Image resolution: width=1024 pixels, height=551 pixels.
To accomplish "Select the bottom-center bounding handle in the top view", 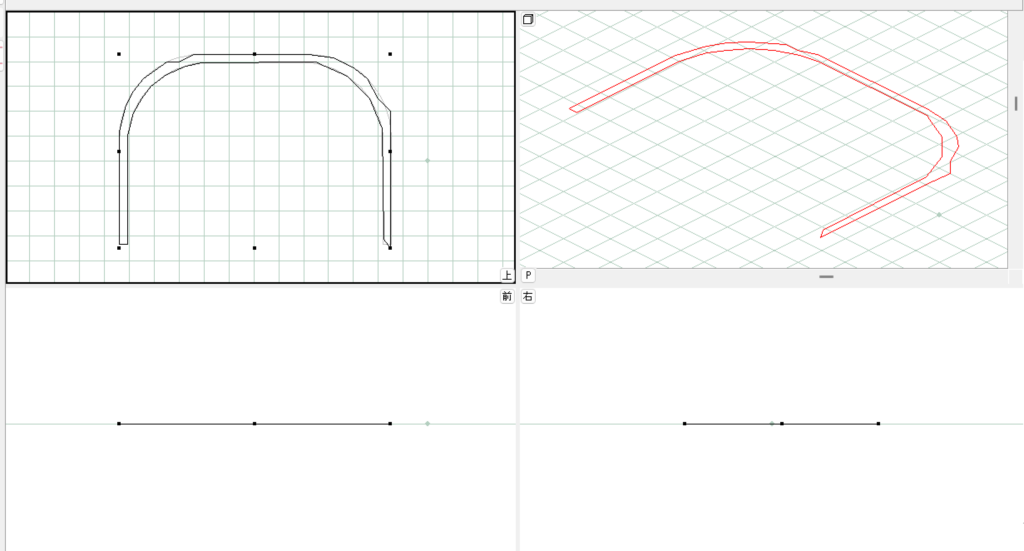I will coord(255,248).
